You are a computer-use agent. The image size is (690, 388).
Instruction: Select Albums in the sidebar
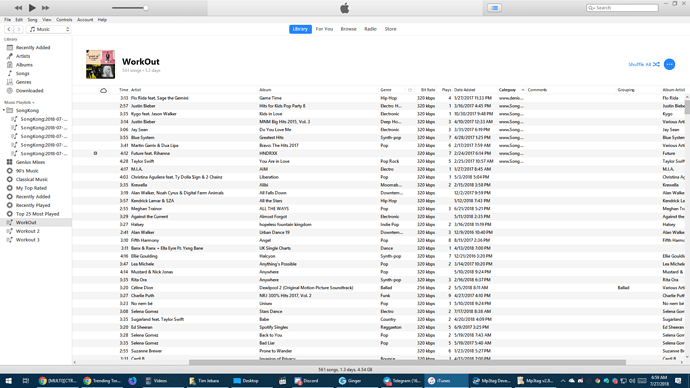(x=24, y=65)
